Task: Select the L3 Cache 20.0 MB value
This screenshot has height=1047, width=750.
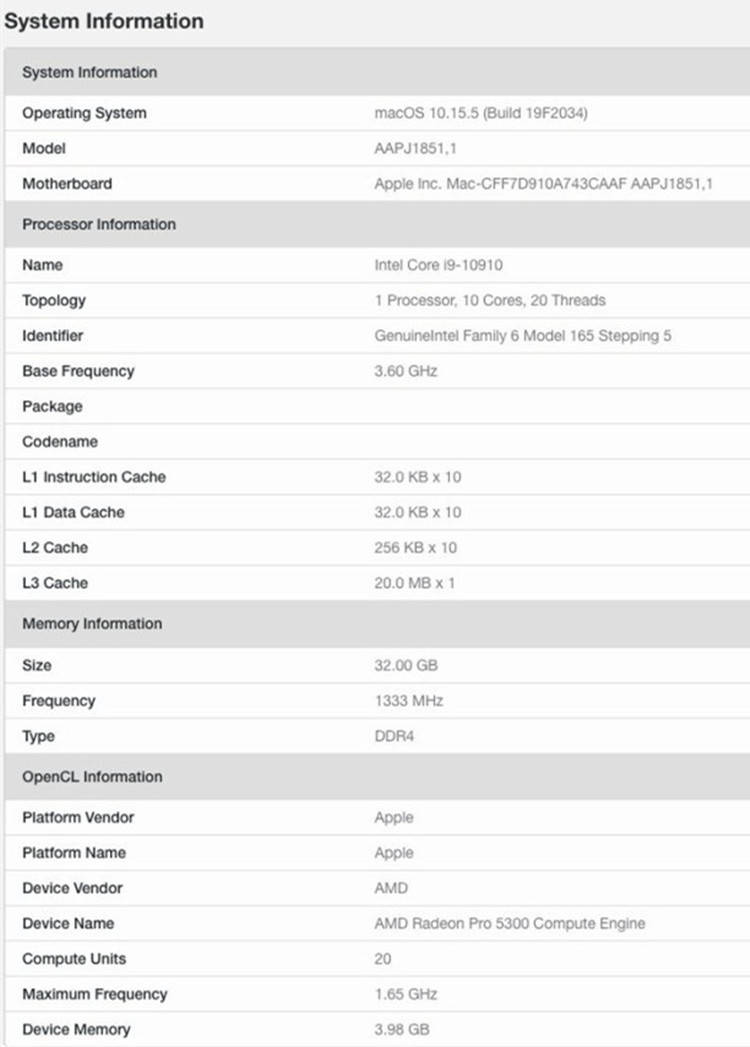Action: click(414, 583)
